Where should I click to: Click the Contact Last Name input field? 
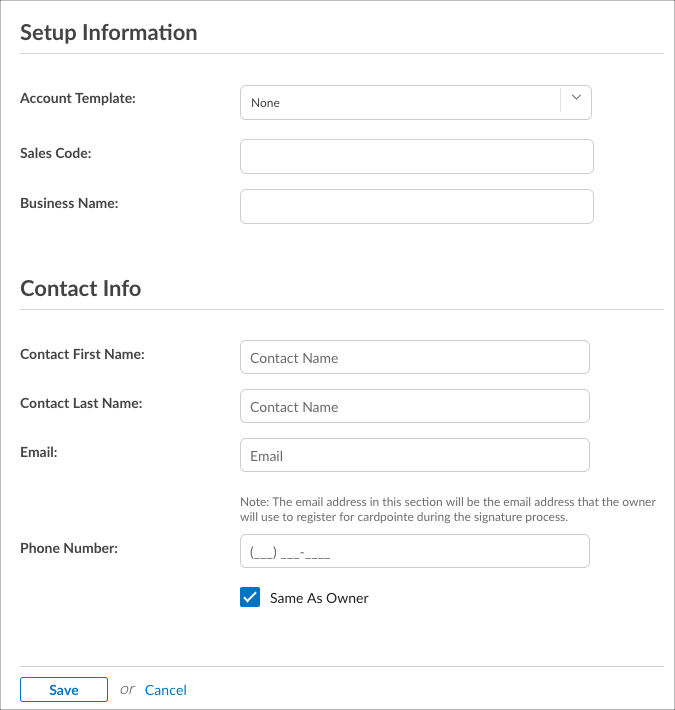pos(414,406)
